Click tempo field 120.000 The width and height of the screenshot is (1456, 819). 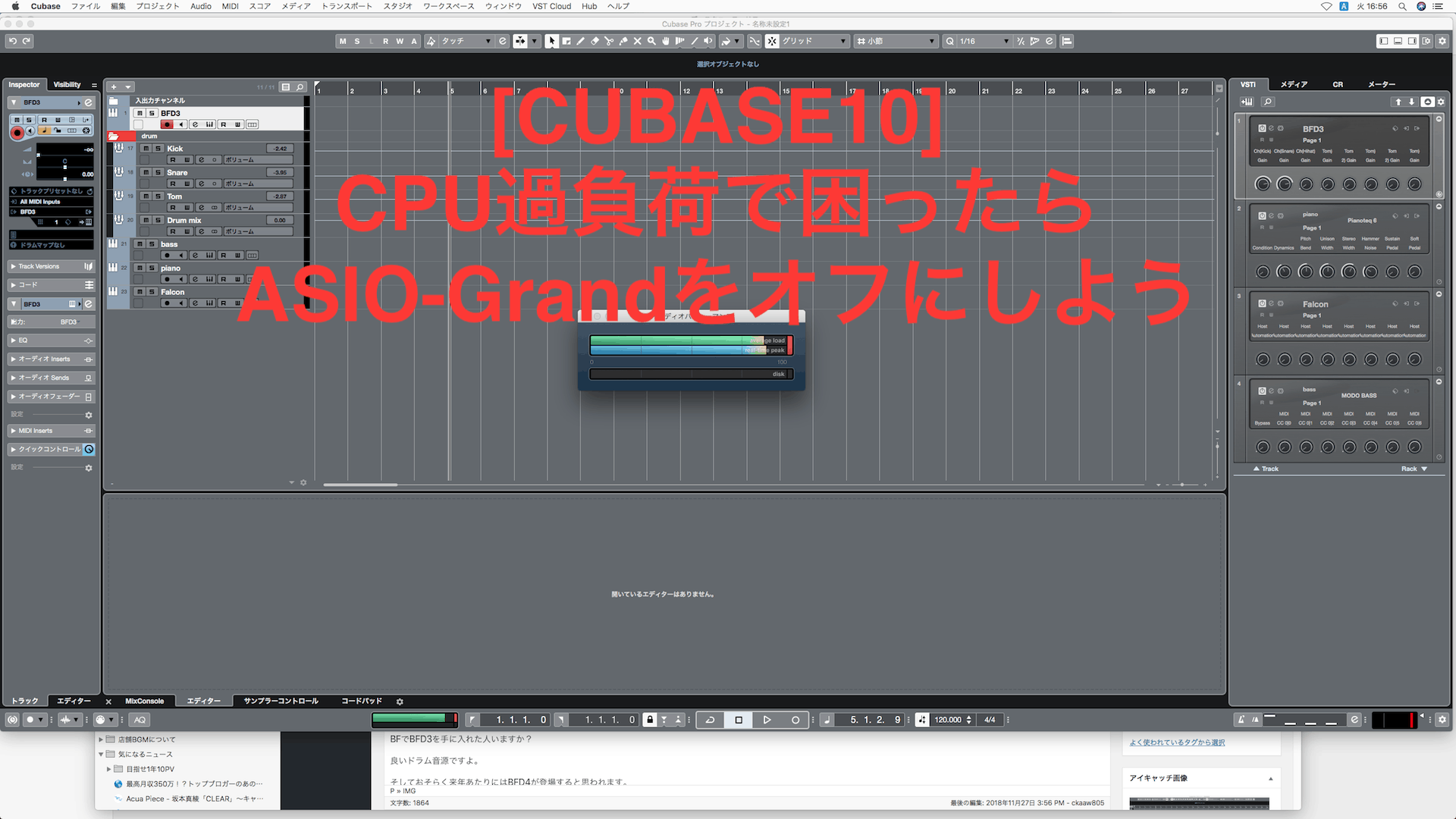[x=948, y=720]
